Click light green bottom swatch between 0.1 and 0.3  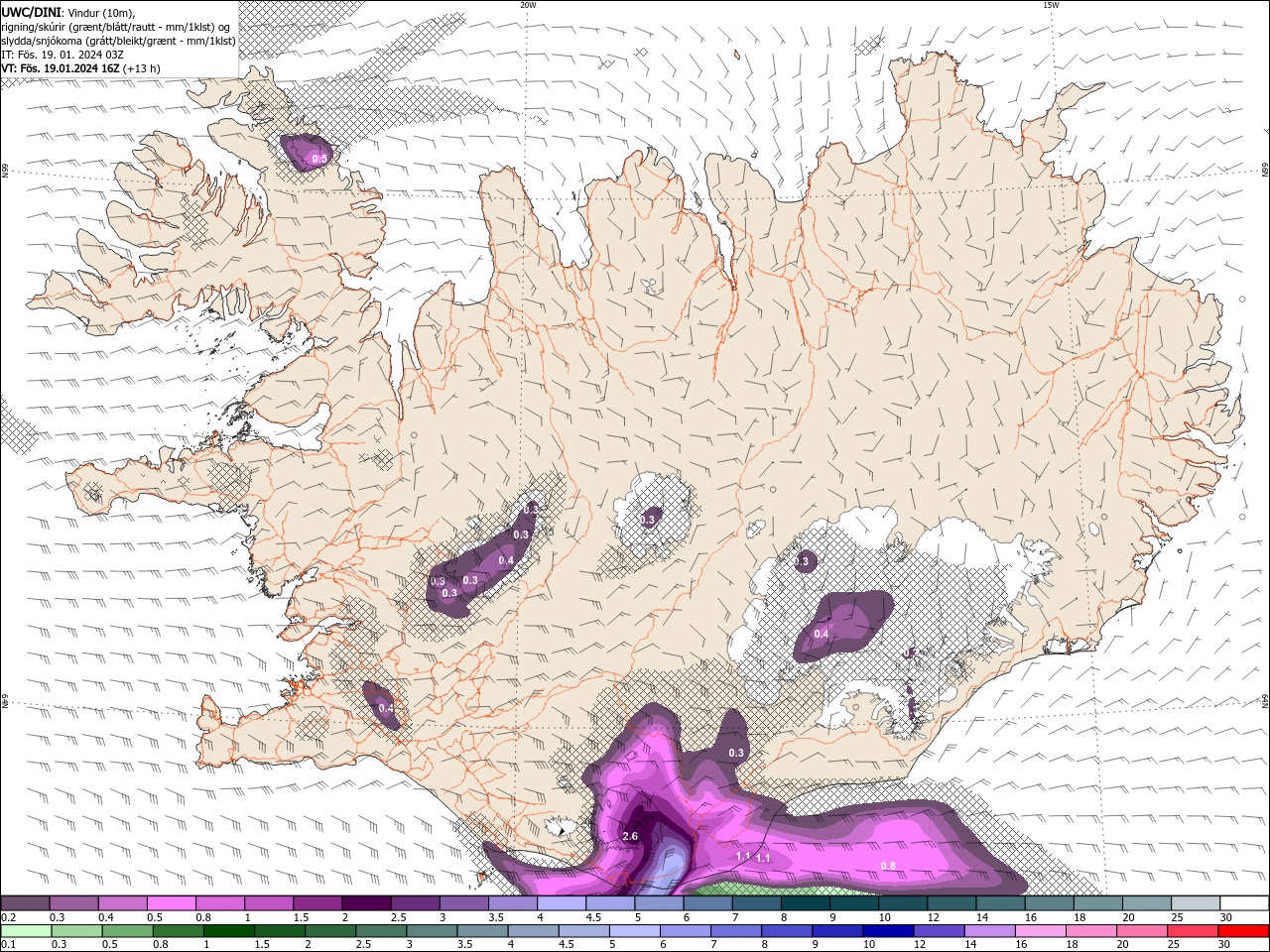(x=25, y=931)
